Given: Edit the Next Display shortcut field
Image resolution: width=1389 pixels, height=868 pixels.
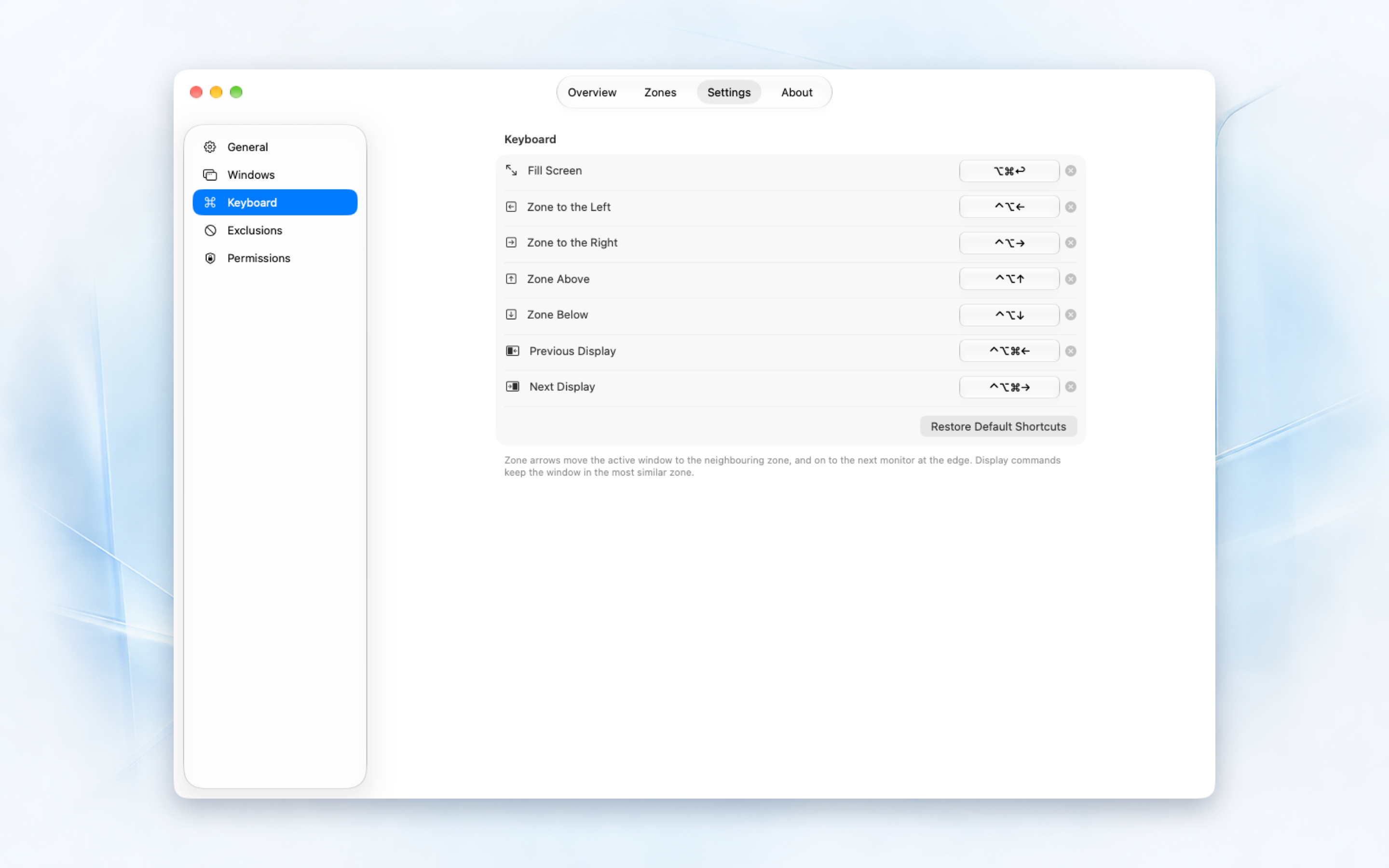Looking at the screenshot, I should (1009, 386).
